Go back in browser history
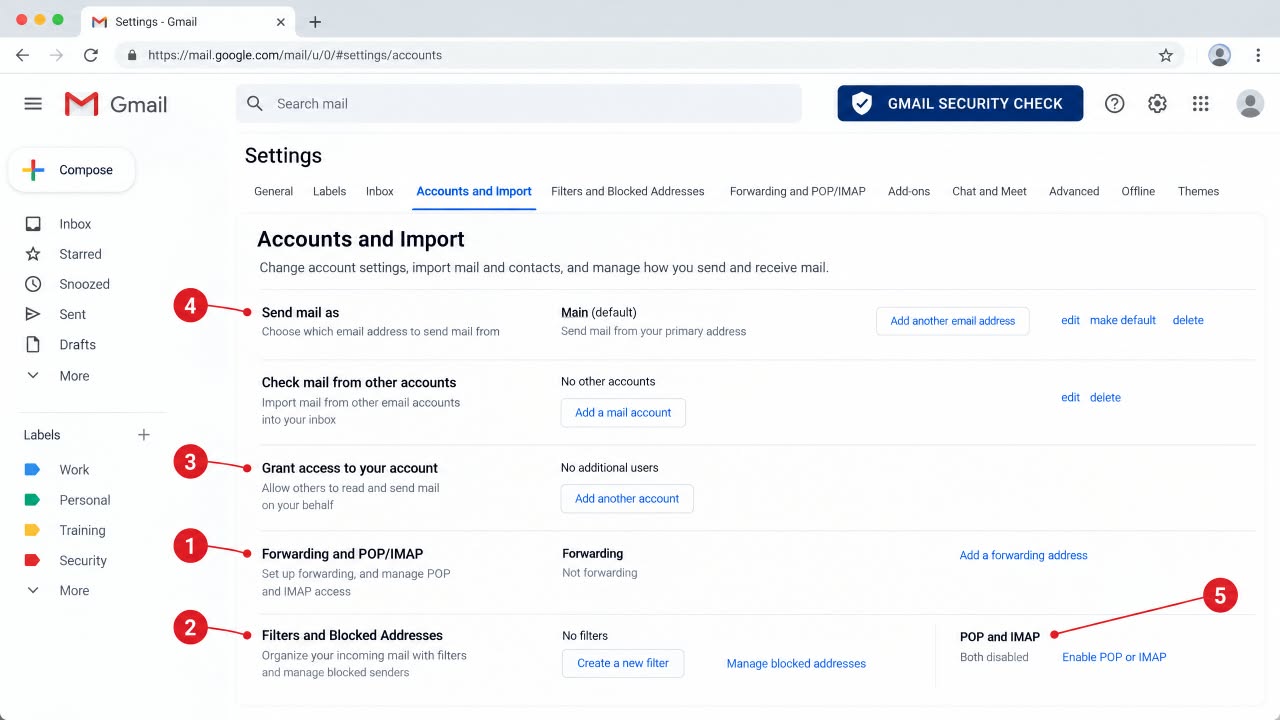 point(22,55)
